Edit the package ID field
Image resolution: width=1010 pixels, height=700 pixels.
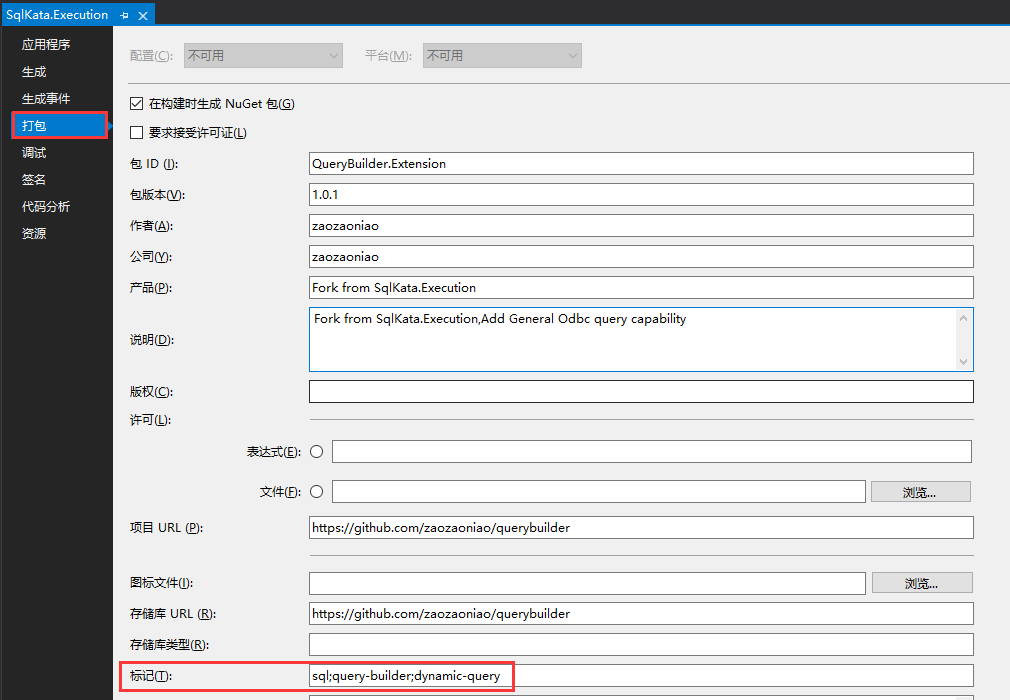click(x=641, y=164)
